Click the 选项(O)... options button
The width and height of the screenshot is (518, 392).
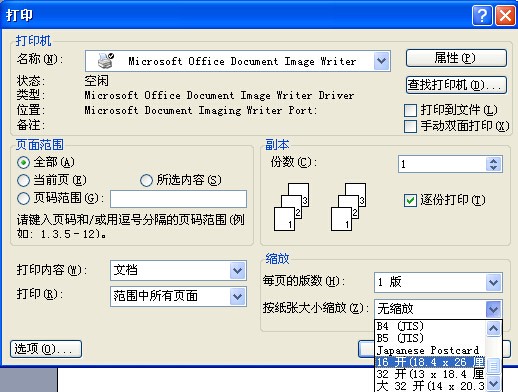pos(46,349)
